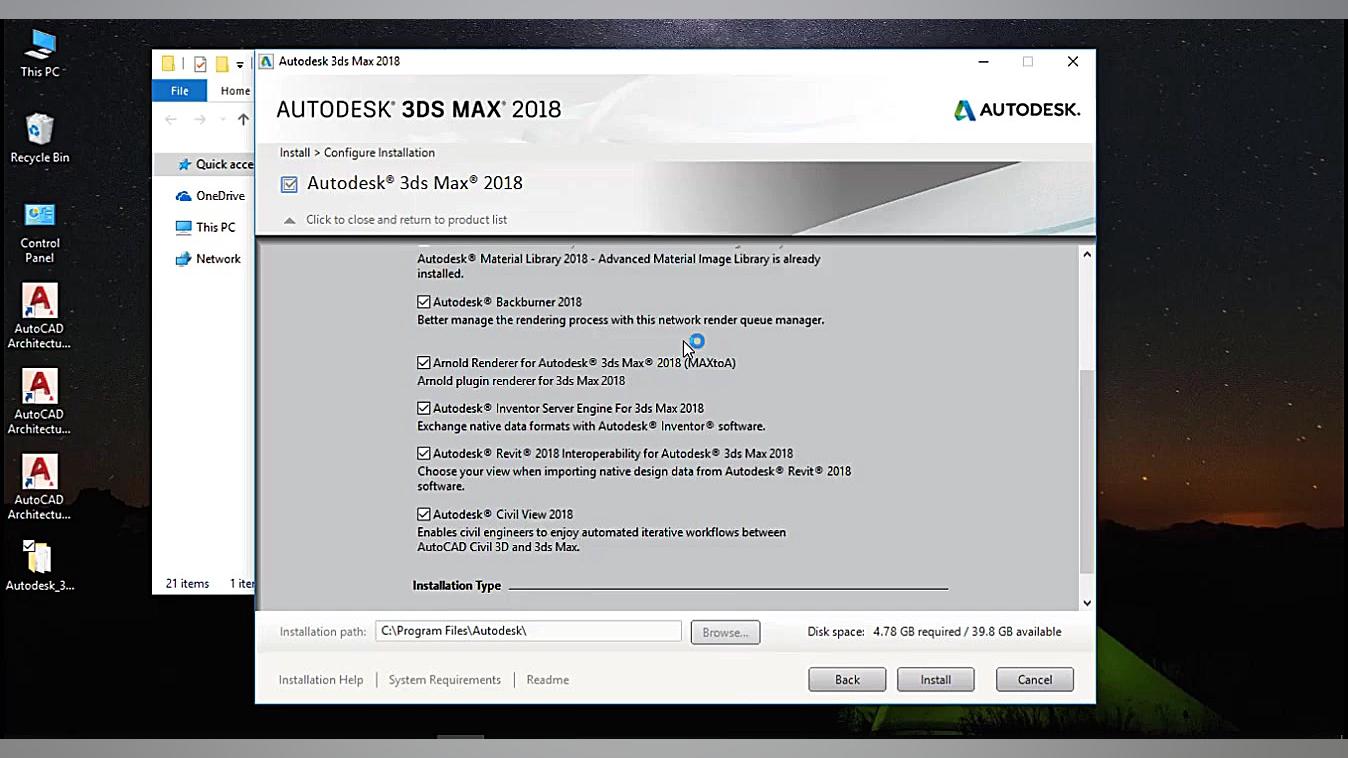Image resolution: width=1348 pixels, height=758 pixels.
Task: Open the Installation Help link
Action: click(321, 680)
